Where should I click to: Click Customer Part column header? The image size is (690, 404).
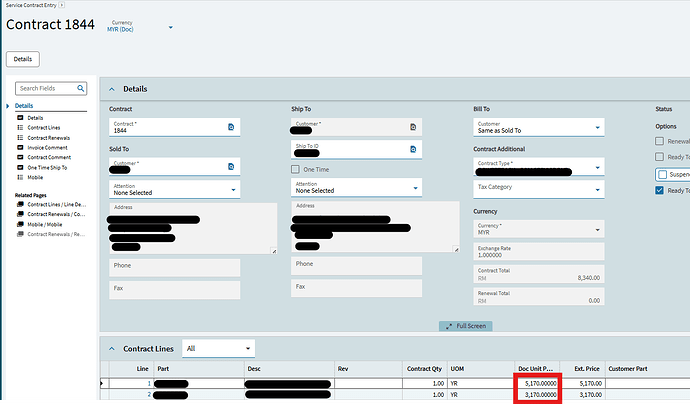point(628,369)
